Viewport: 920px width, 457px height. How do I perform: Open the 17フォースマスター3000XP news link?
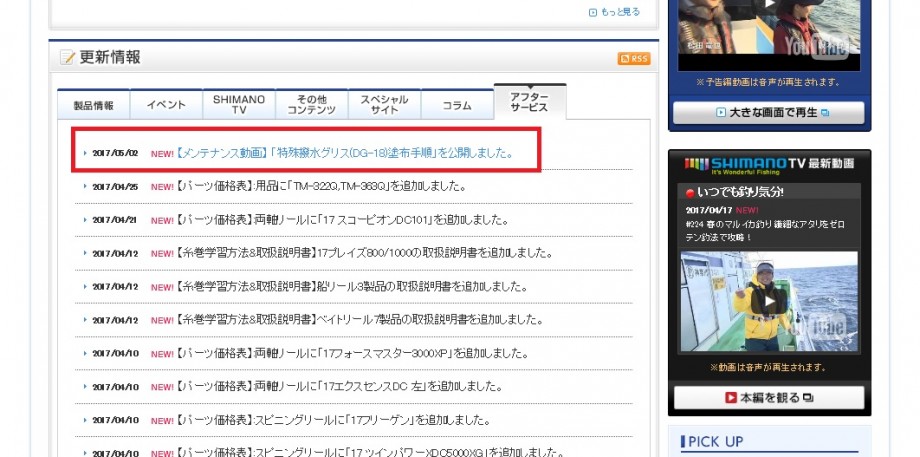352,354
